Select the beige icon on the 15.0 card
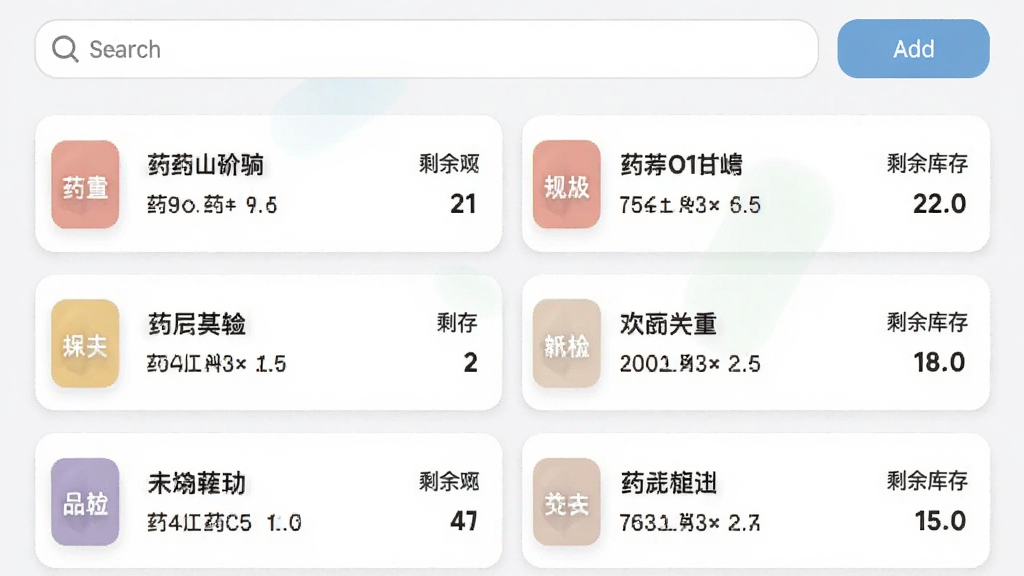 [x=566, y=502]
